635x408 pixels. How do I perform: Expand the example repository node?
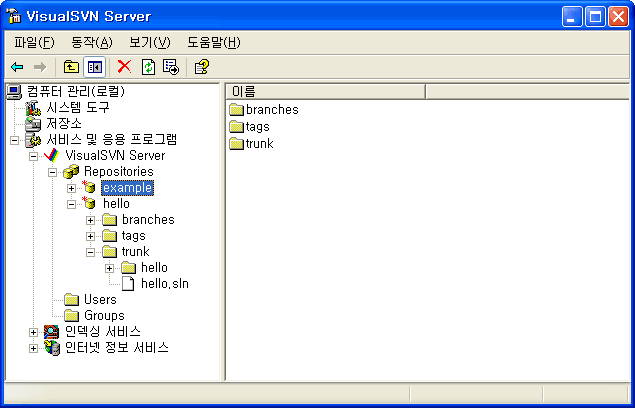point(72,188)
